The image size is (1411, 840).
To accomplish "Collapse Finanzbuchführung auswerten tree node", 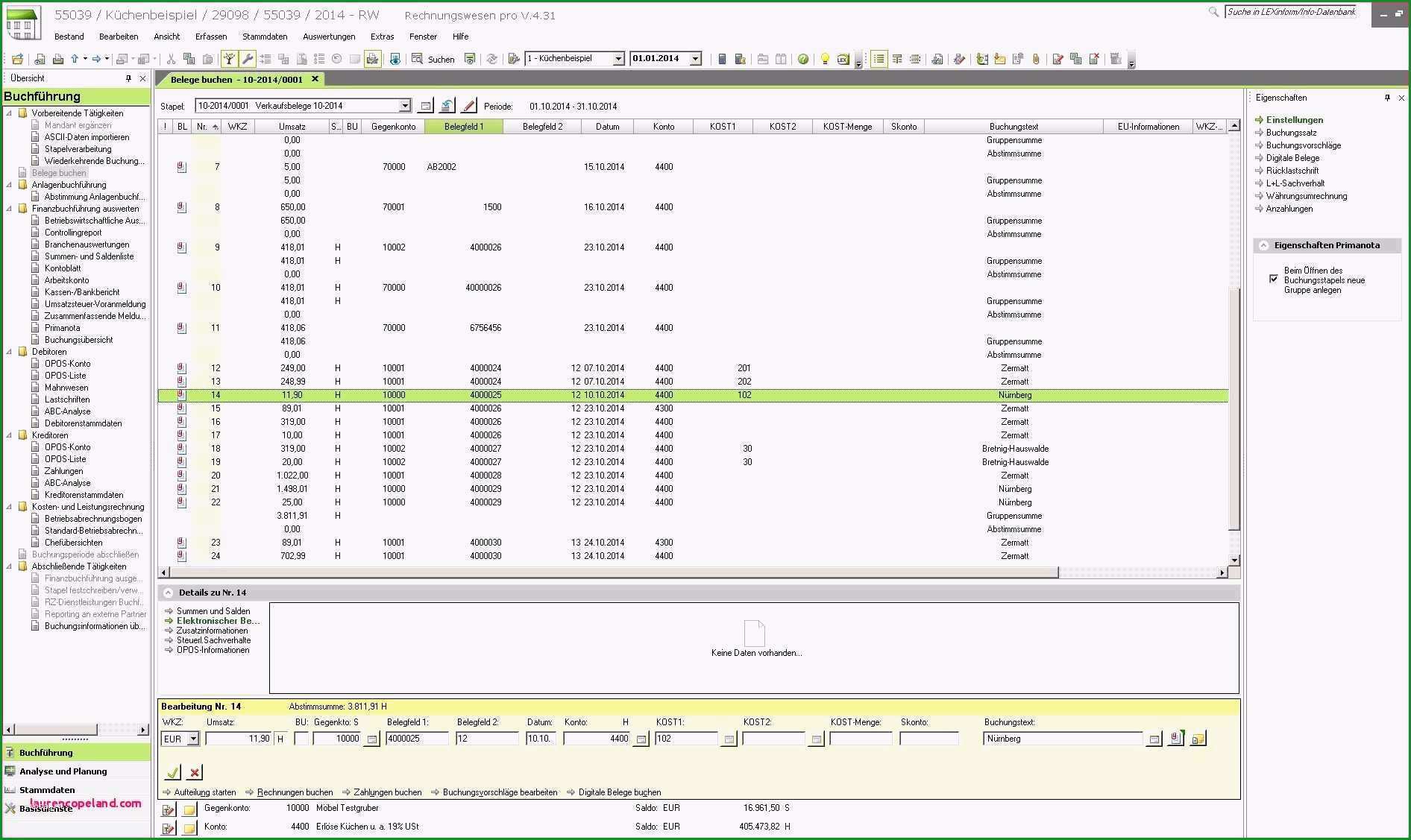I will tap(10, 209).
